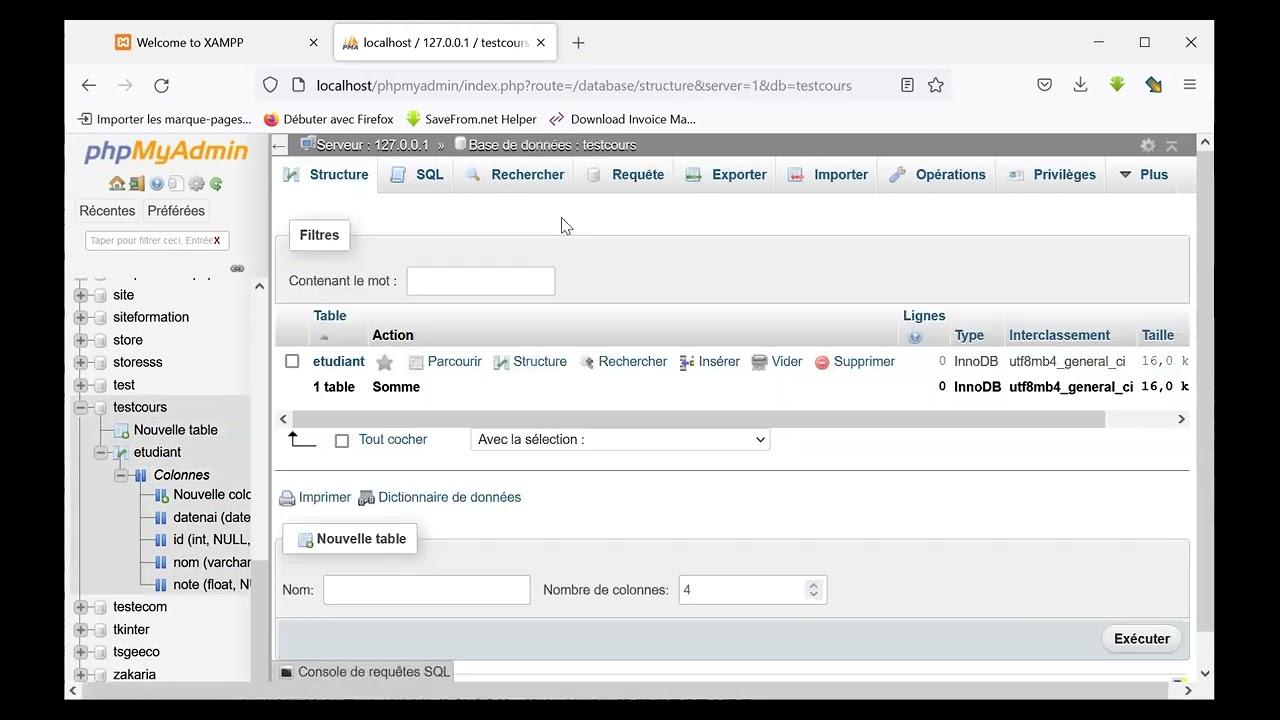Viewport: 1280px width, 720px height.
Task: Hide navigation panel left arrow icon
Action: coord(279,146)
